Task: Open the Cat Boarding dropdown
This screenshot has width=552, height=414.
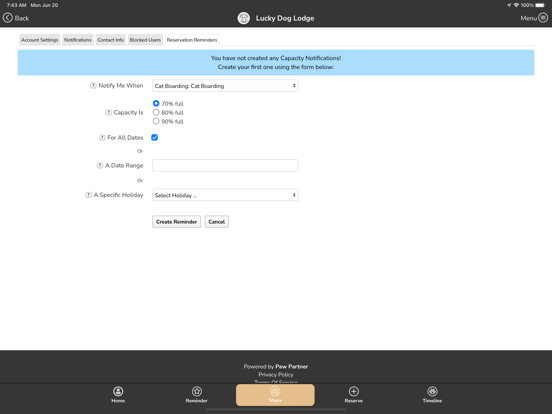Action: point(225,86)
